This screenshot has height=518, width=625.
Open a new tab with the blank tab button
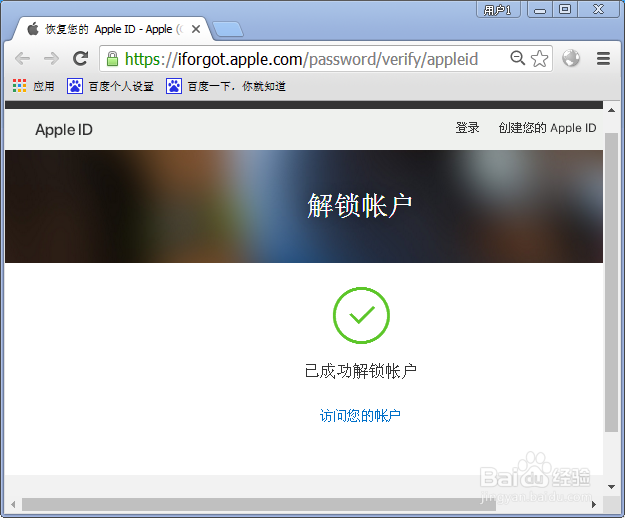228,29
